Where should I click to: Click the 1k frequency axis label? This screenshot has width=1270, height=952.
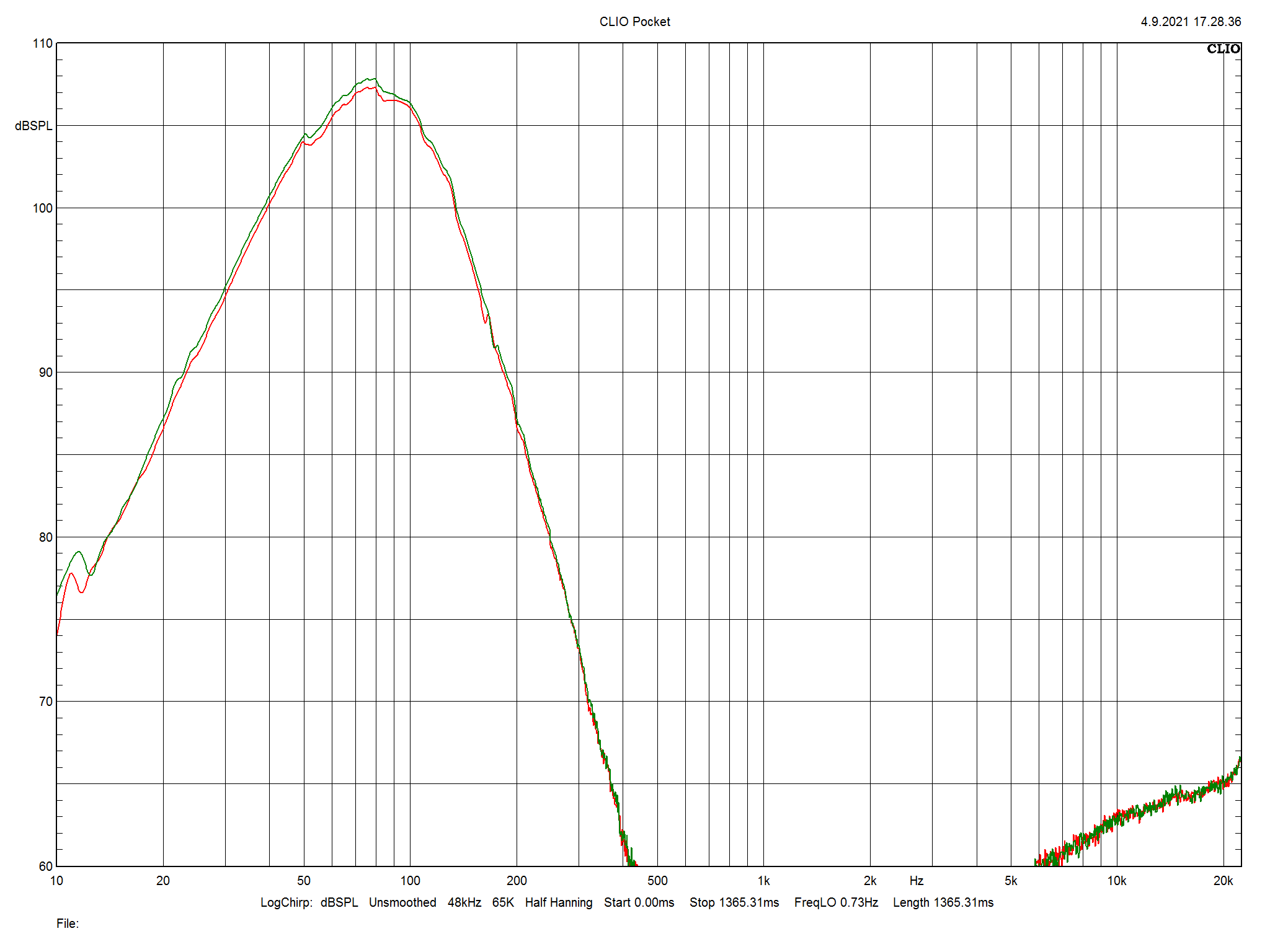click(763, 881)
